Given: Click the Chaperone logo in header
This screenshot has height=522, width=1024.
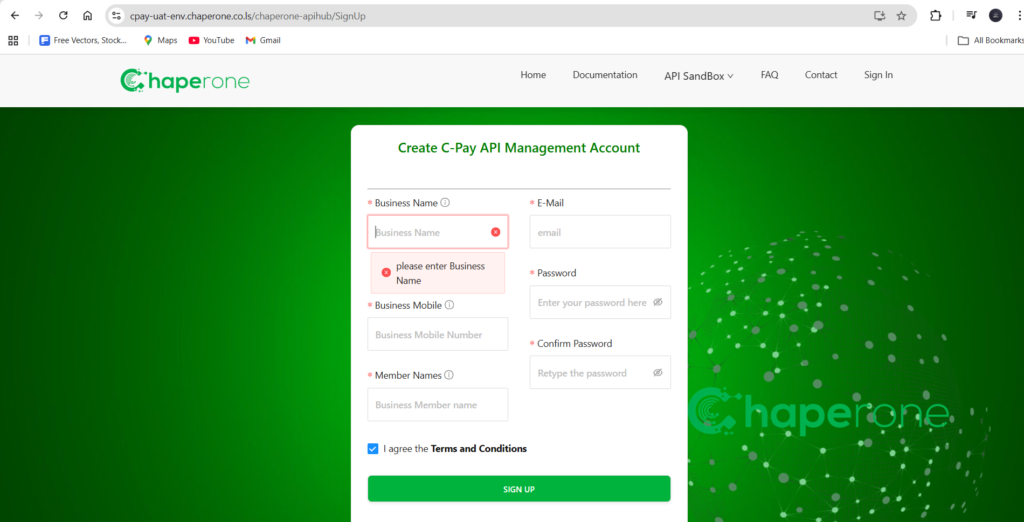Looking at the screenshot, I should [x=185, y=81].
